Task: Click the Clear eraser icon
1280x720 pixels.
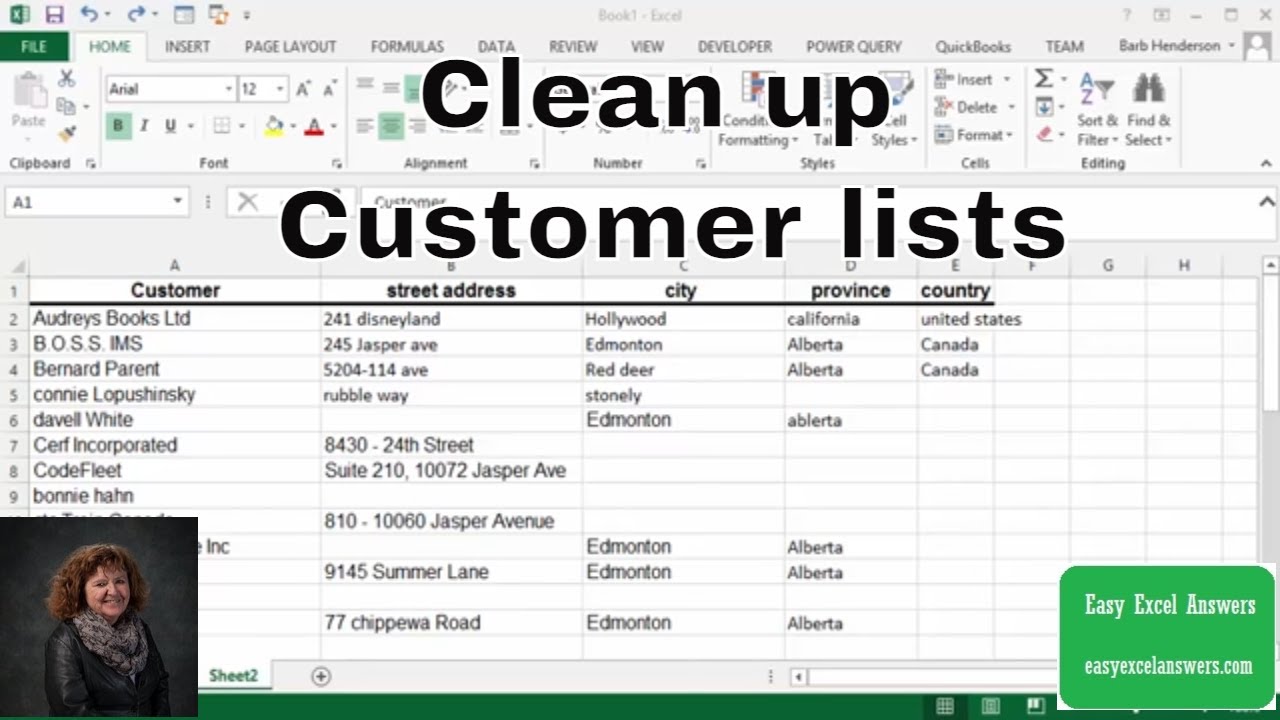Action: pos(1043,133)
